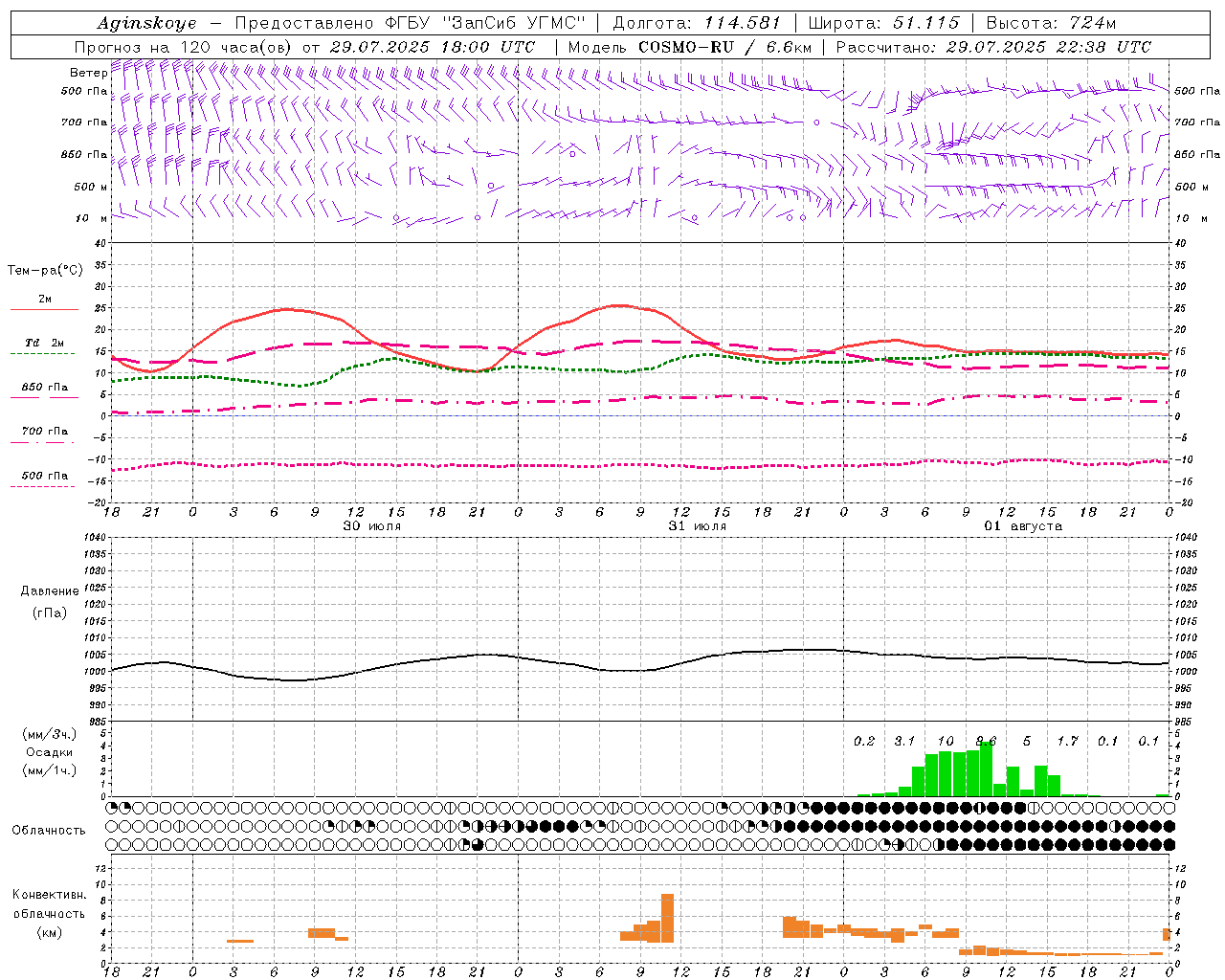This screenshot has height=980, width=1225.
Task: Click the (мм/3ч.) precipitation unit label
Action: pos(49,734)
